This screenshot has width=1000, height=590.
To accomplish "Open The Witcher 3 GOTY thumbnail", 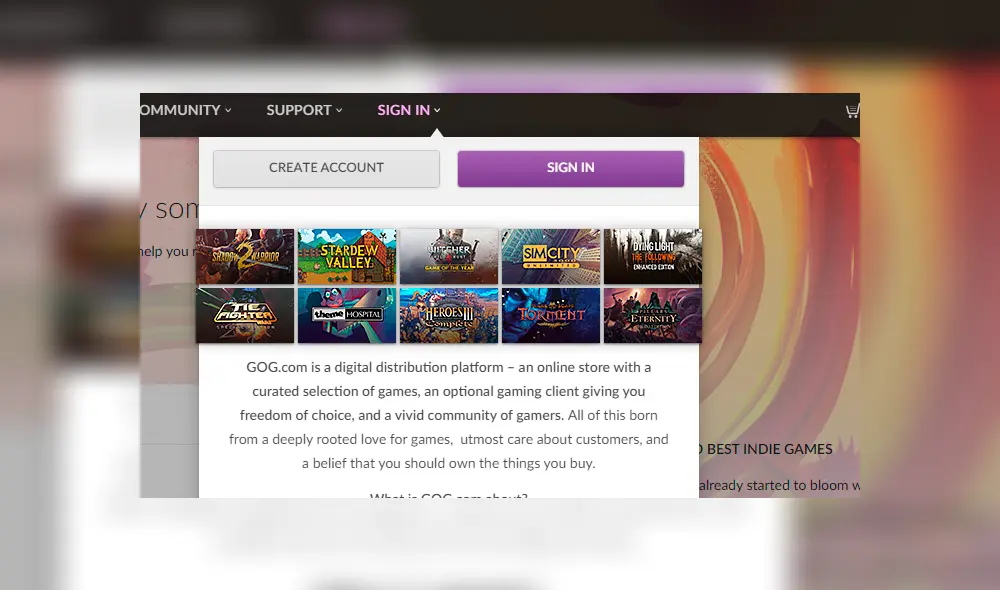I will [x=449, y=256].
